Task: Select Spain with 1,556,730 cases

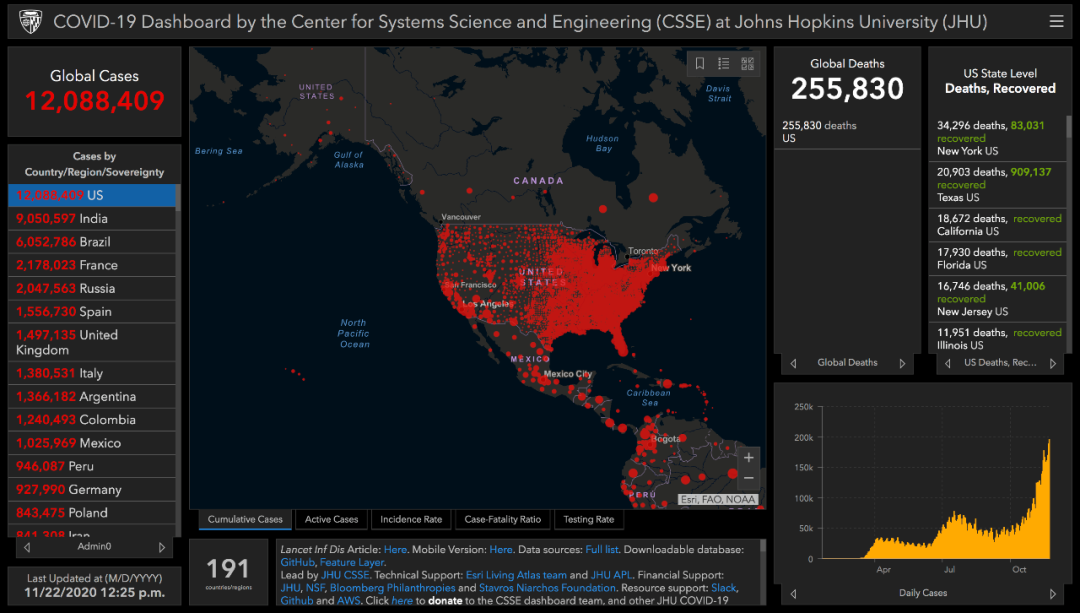Action: 92,312
